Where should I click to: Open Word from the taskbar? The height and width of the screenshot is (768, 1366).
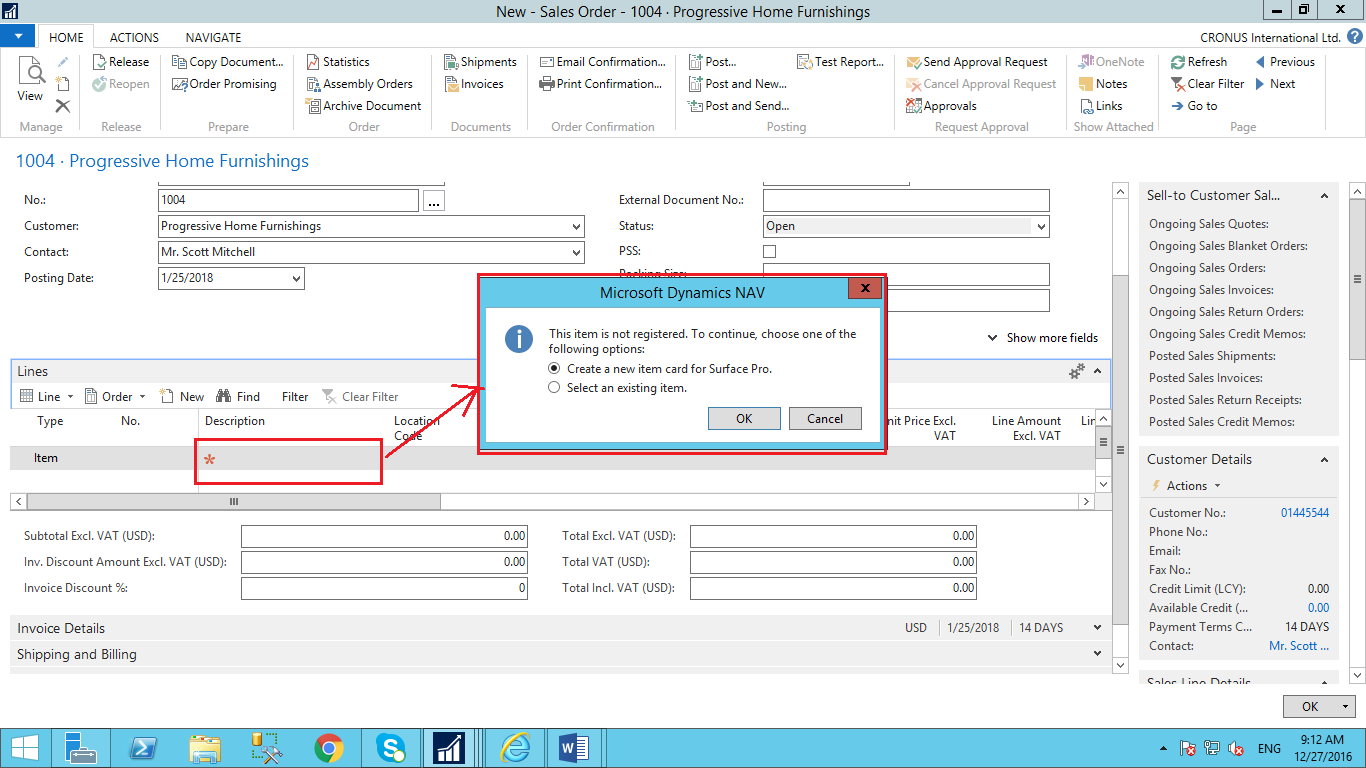pos(573,748)
